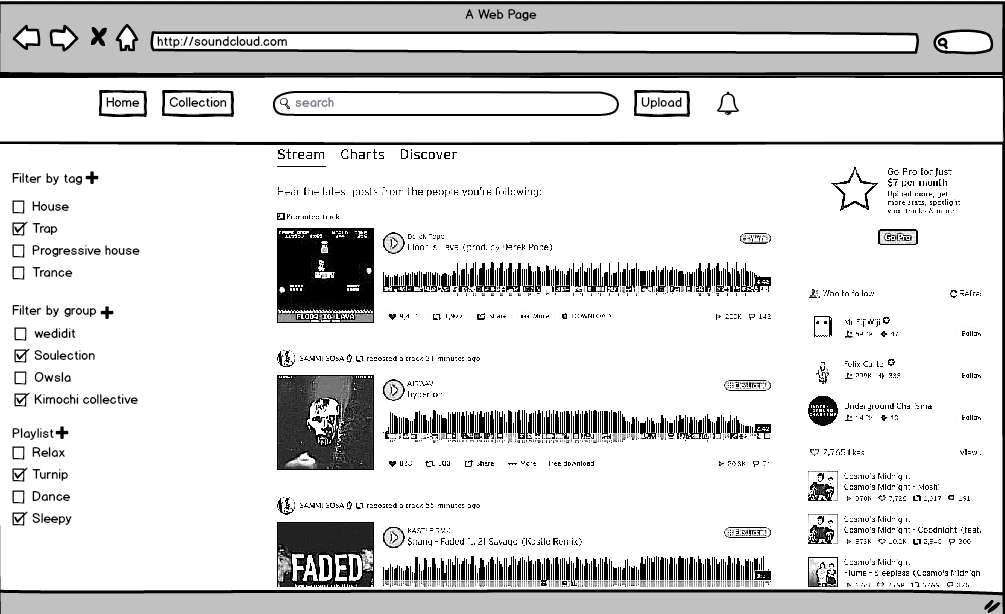Viewport: 1005px width, 614px height.
Task: Click the browser stop X icon
Action: (x=98, y=37)
